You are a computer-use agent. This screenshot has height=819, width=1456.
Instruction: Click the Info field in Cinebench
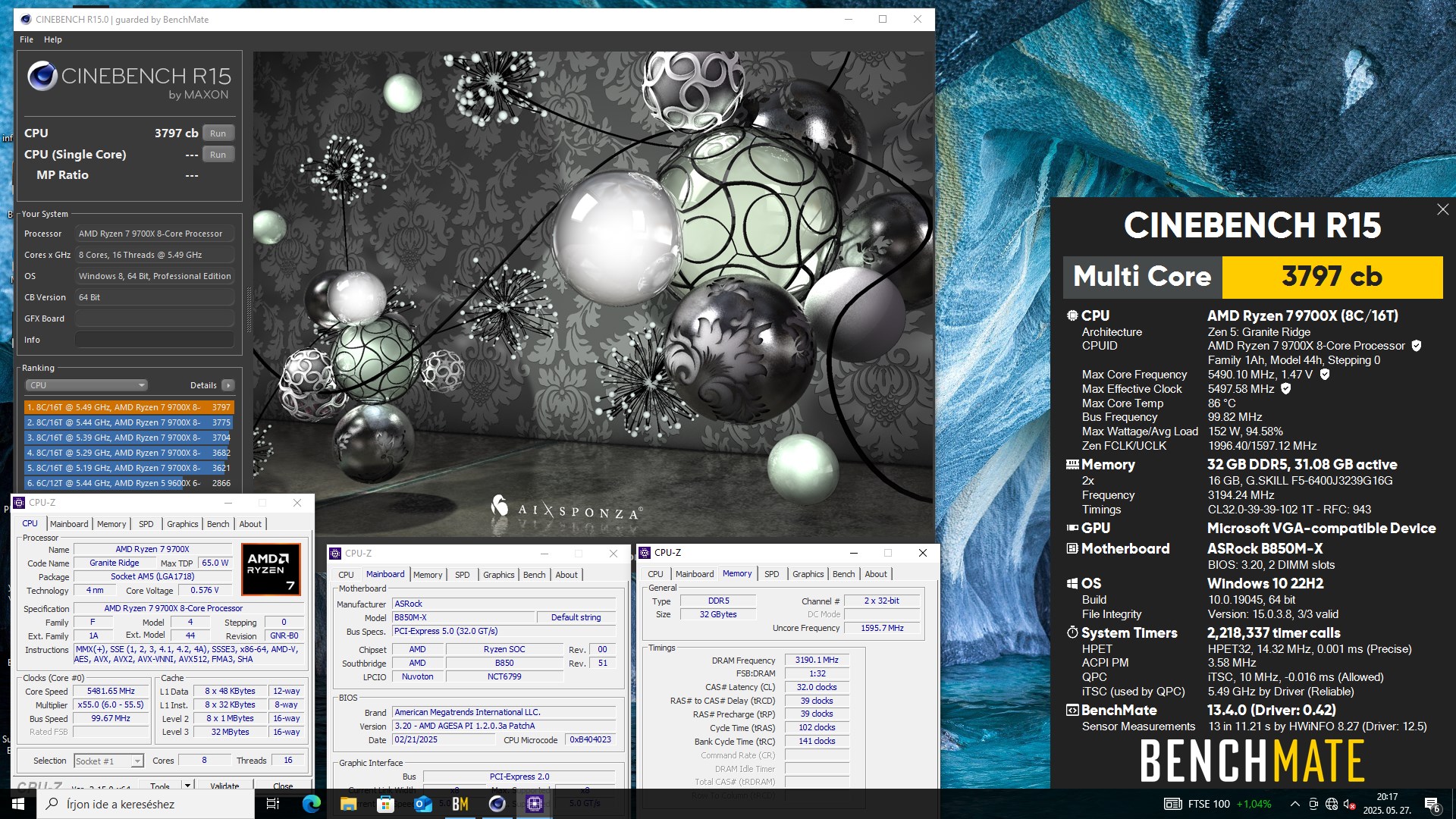point(154,340)
